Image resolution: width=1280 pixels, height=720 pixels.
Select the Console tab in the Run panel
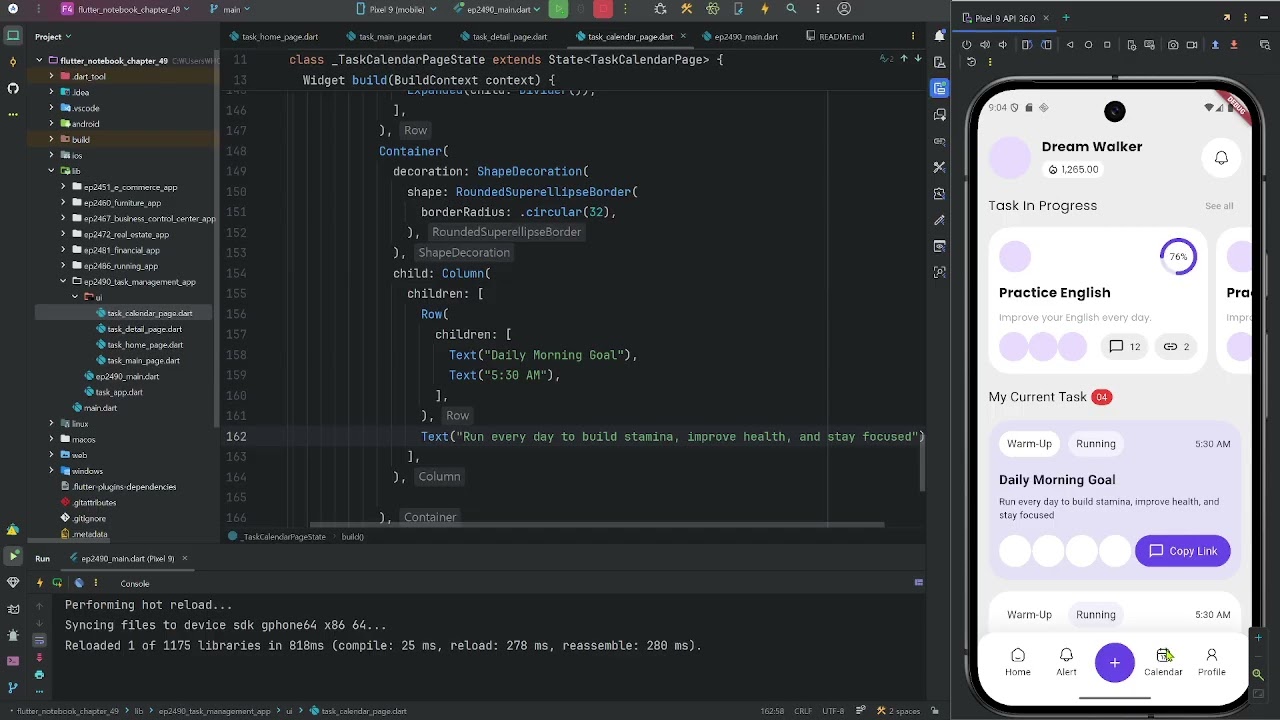(134, 583)
